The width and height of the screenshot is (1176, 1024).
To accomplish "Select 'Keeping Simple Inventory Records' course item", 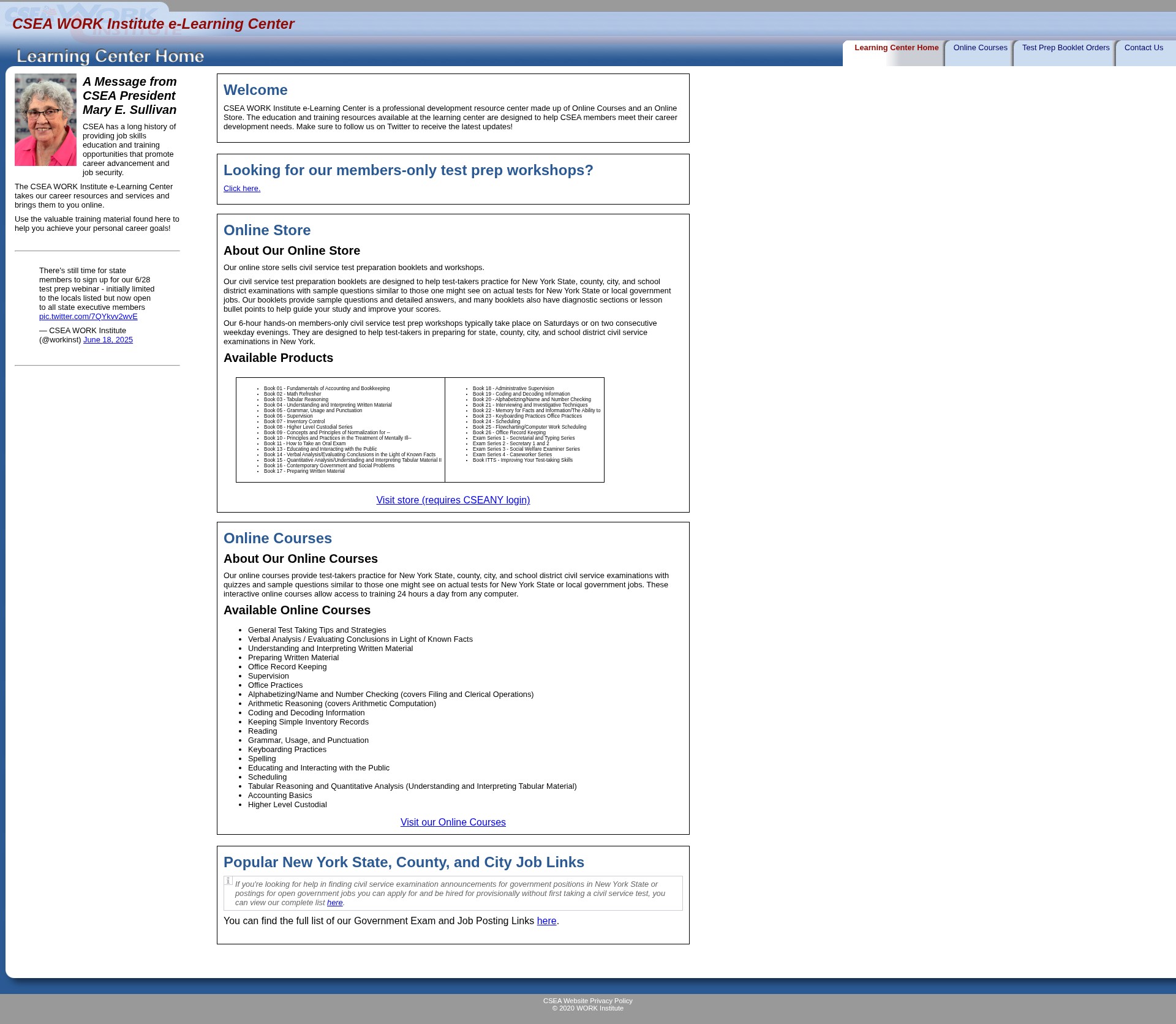I will (308, 722).
